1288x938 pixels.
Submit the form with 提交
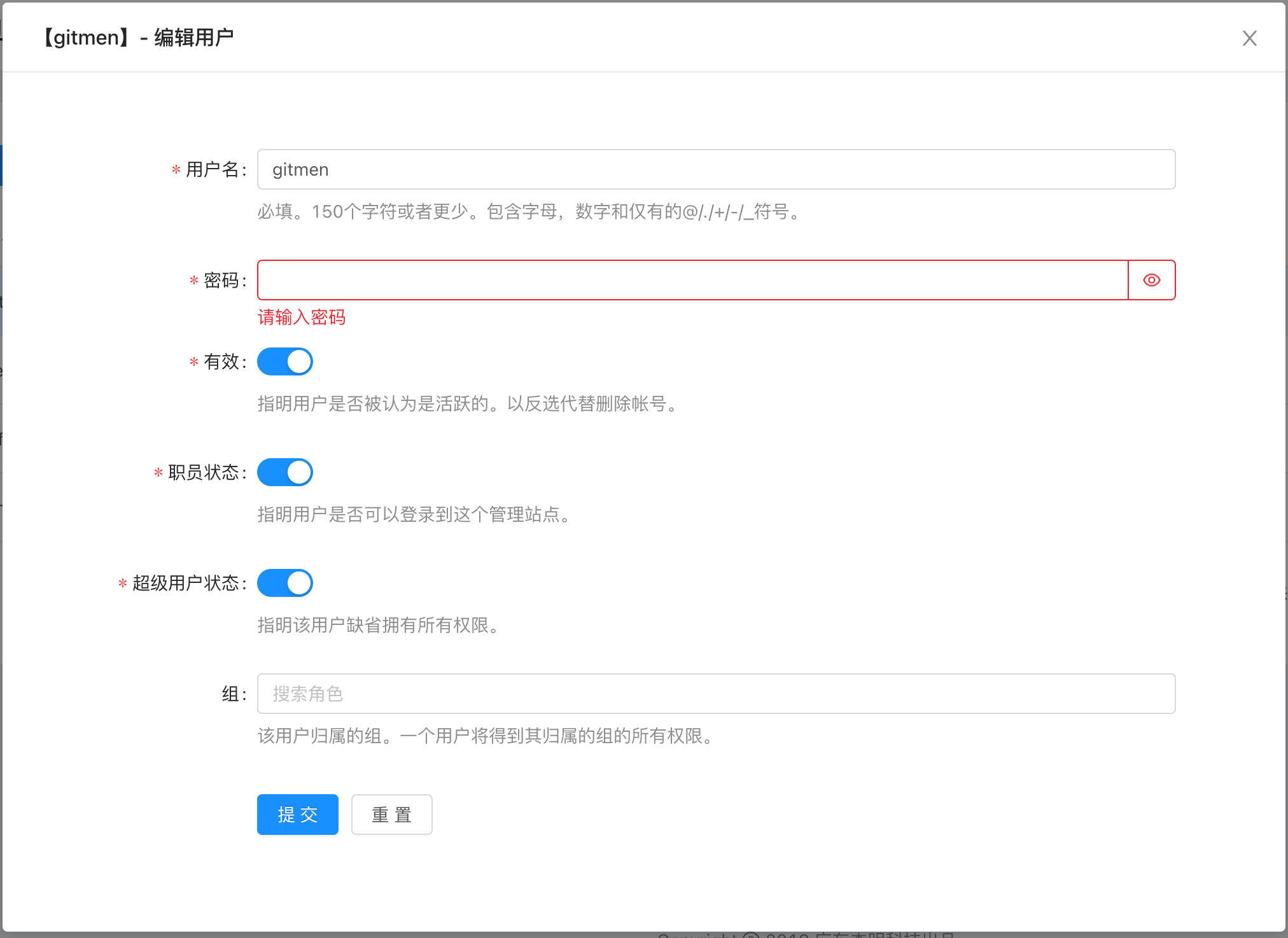coord(298,815)
